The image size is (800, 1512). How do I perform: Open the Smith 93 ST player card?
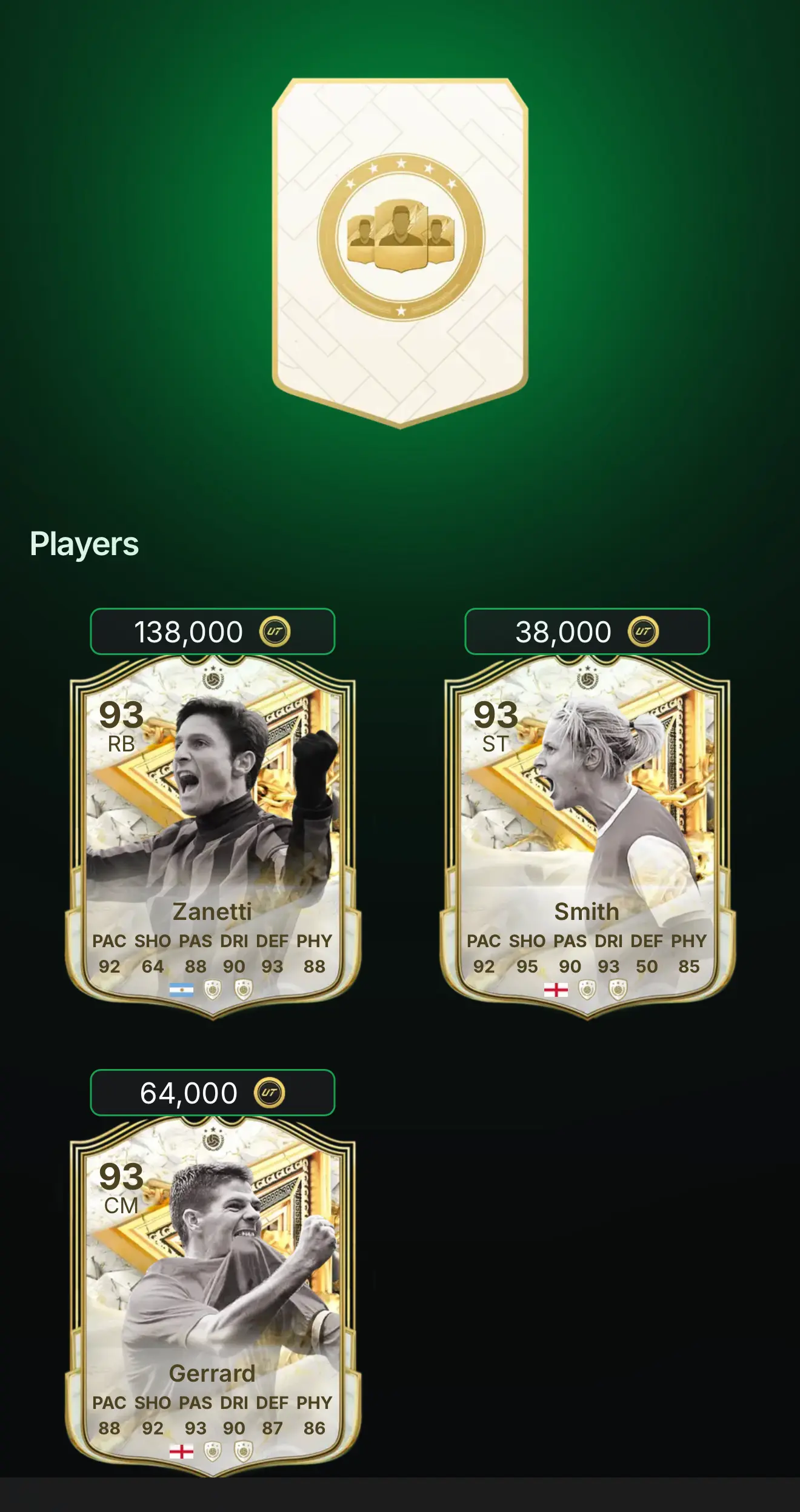pyautogui.click(x=587, y=837)
